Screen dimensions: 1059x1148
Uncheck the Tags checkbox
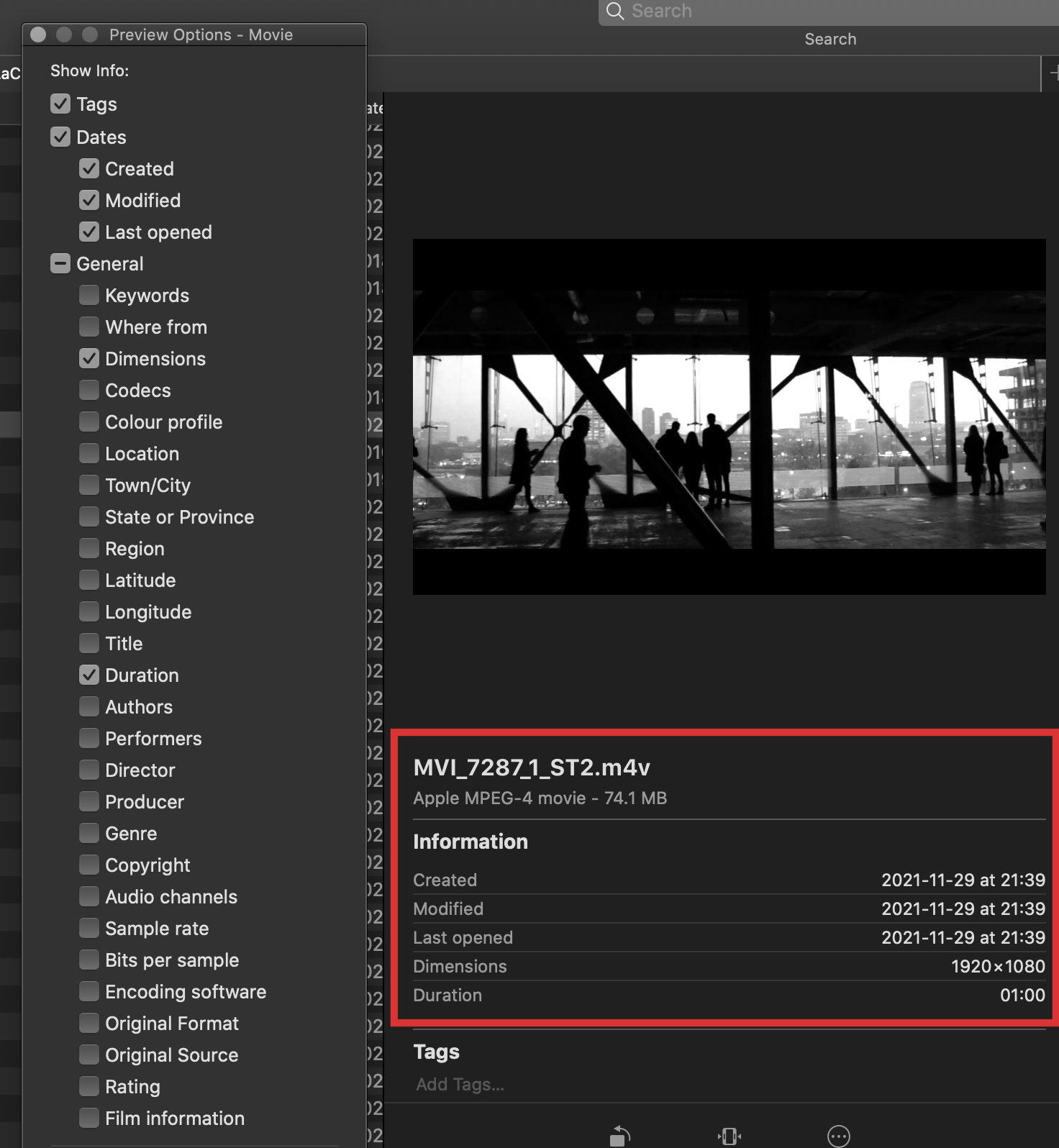[60, 104]
